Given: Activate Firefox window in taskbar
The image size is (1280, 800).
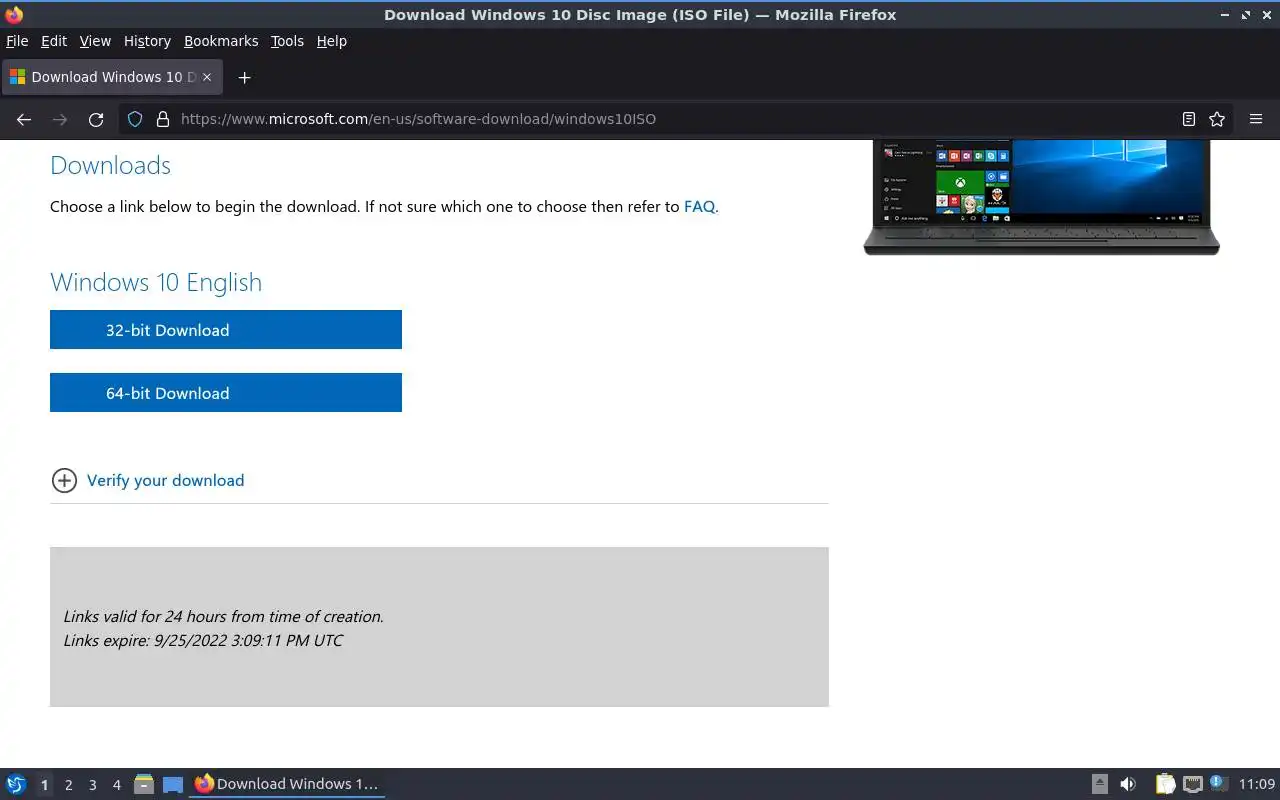Looking at the screenshot, I should pos(287,784).
